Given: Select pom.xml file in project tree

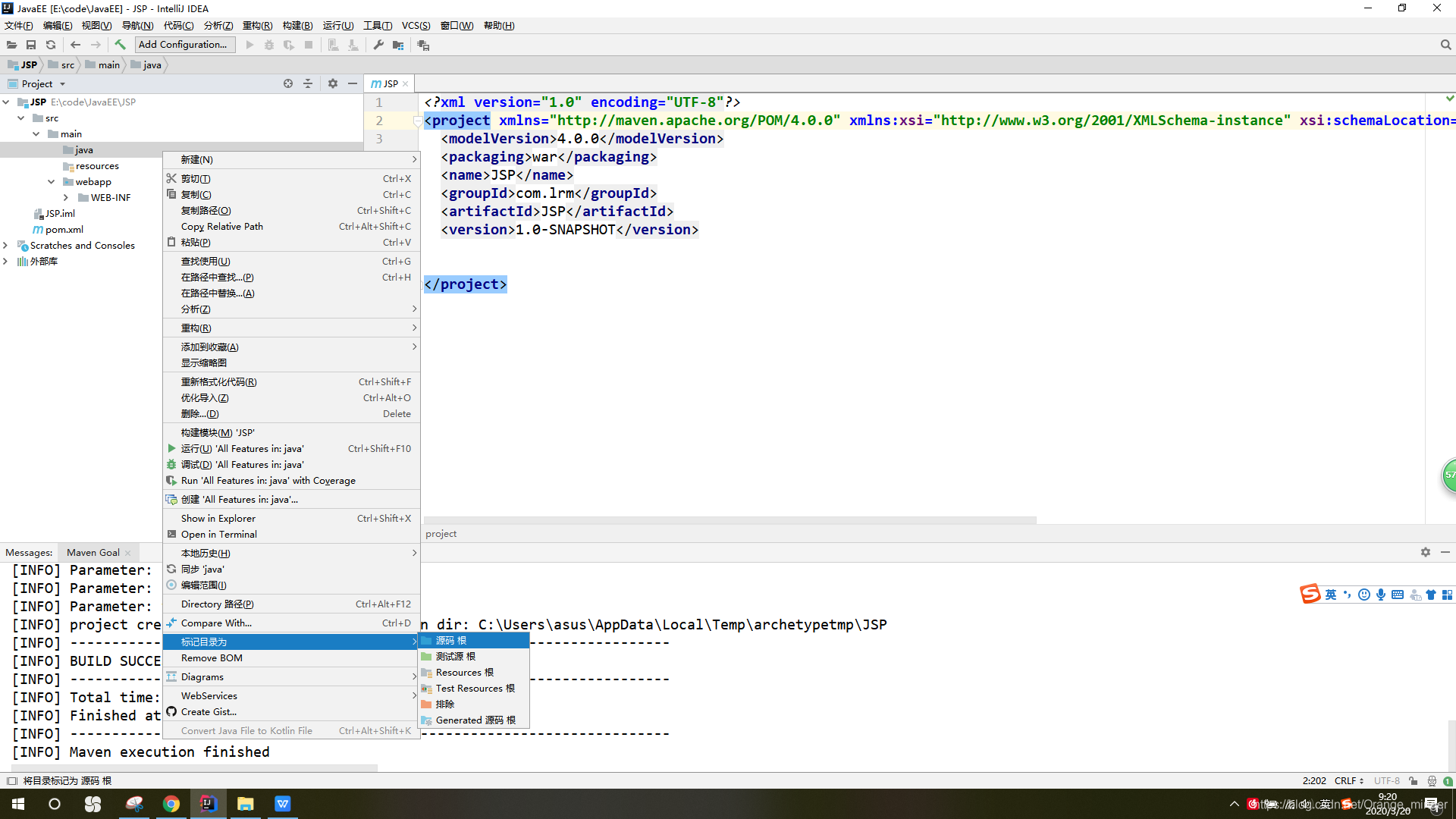Looking at the screenshot, I should [62, 229].
